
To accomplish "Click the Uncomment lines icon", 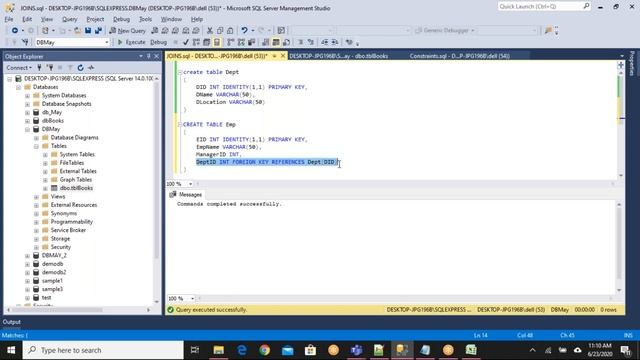I will pos(311,42).
